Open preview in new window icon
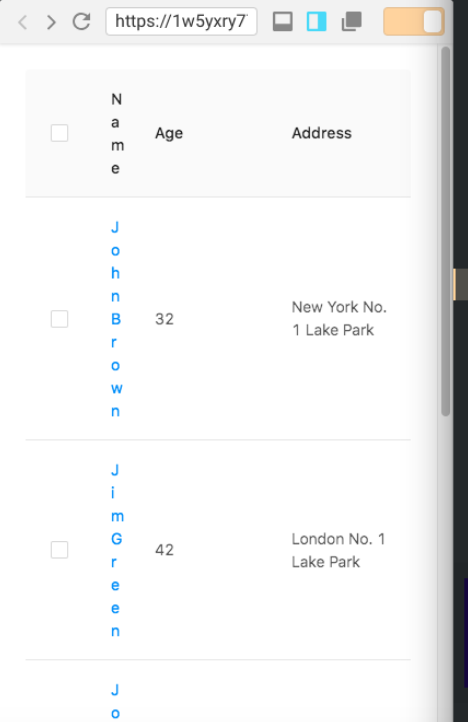468x722 pixels. (x=351, y=21)
